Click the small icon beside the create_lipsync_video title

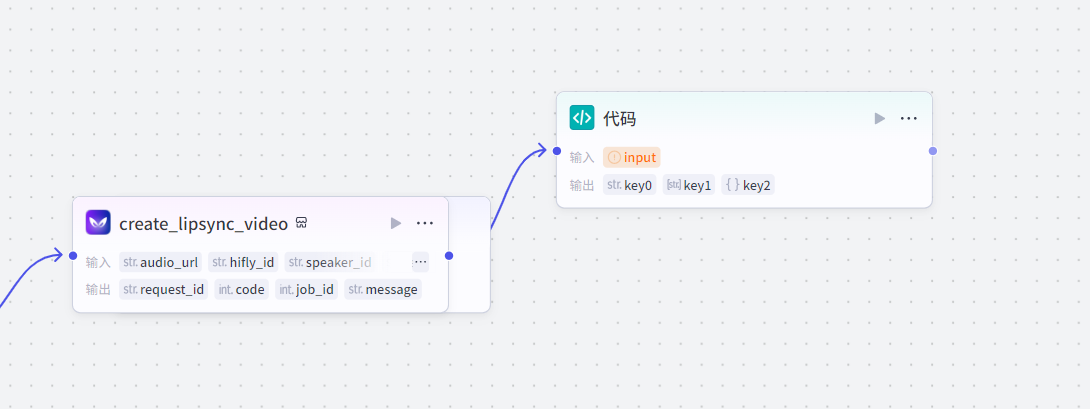[300, 223]
